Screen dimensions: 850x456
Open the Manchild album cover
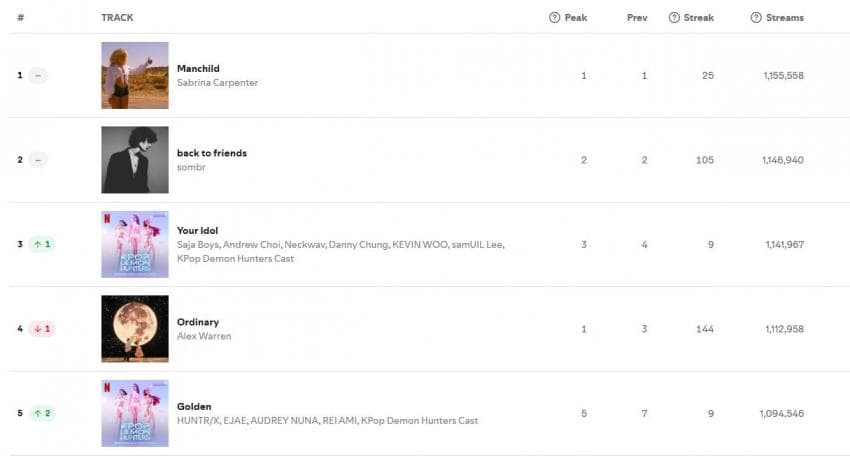[x=135, y=75]
